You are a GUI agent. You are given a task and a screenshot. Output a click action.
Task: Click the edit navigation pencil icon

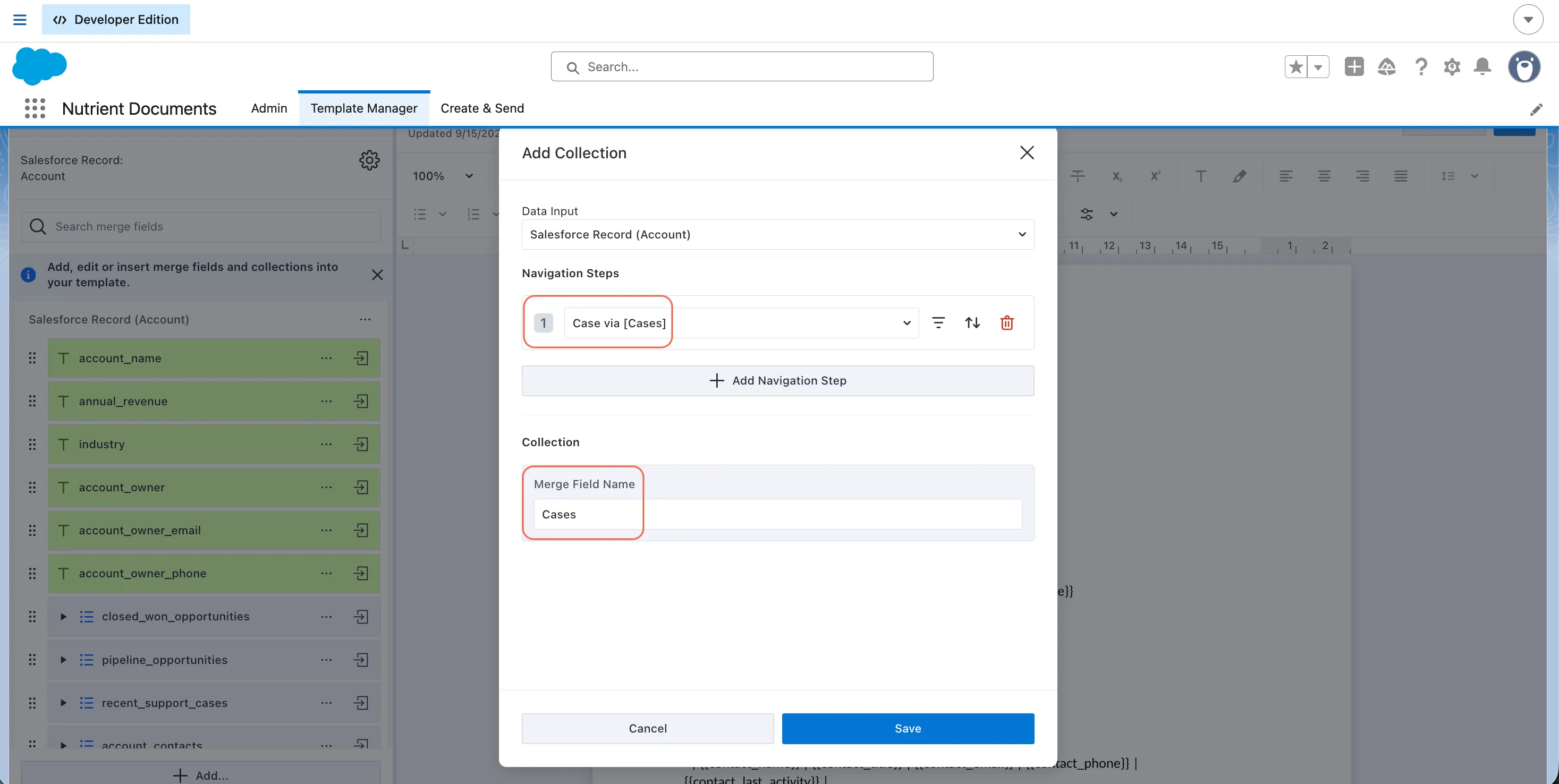point(1536,109)
